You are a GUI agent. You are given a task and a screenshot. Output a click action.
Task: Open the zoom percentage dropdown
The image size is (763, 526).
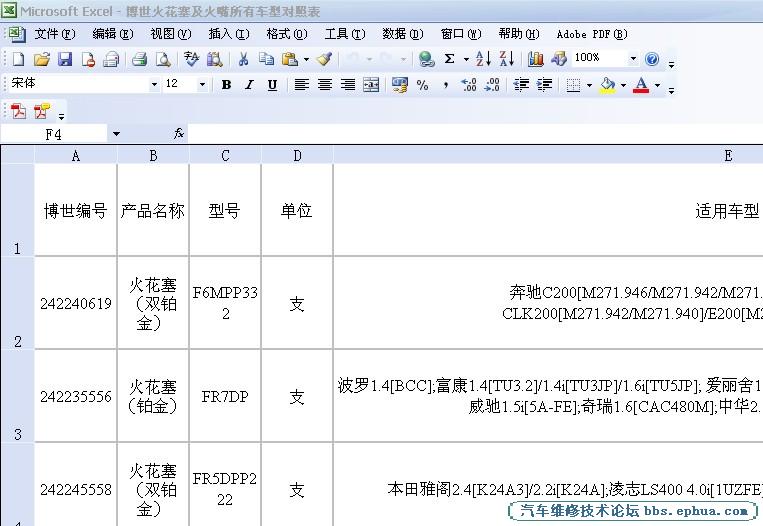pyautogui.click(x=633, y=59)
